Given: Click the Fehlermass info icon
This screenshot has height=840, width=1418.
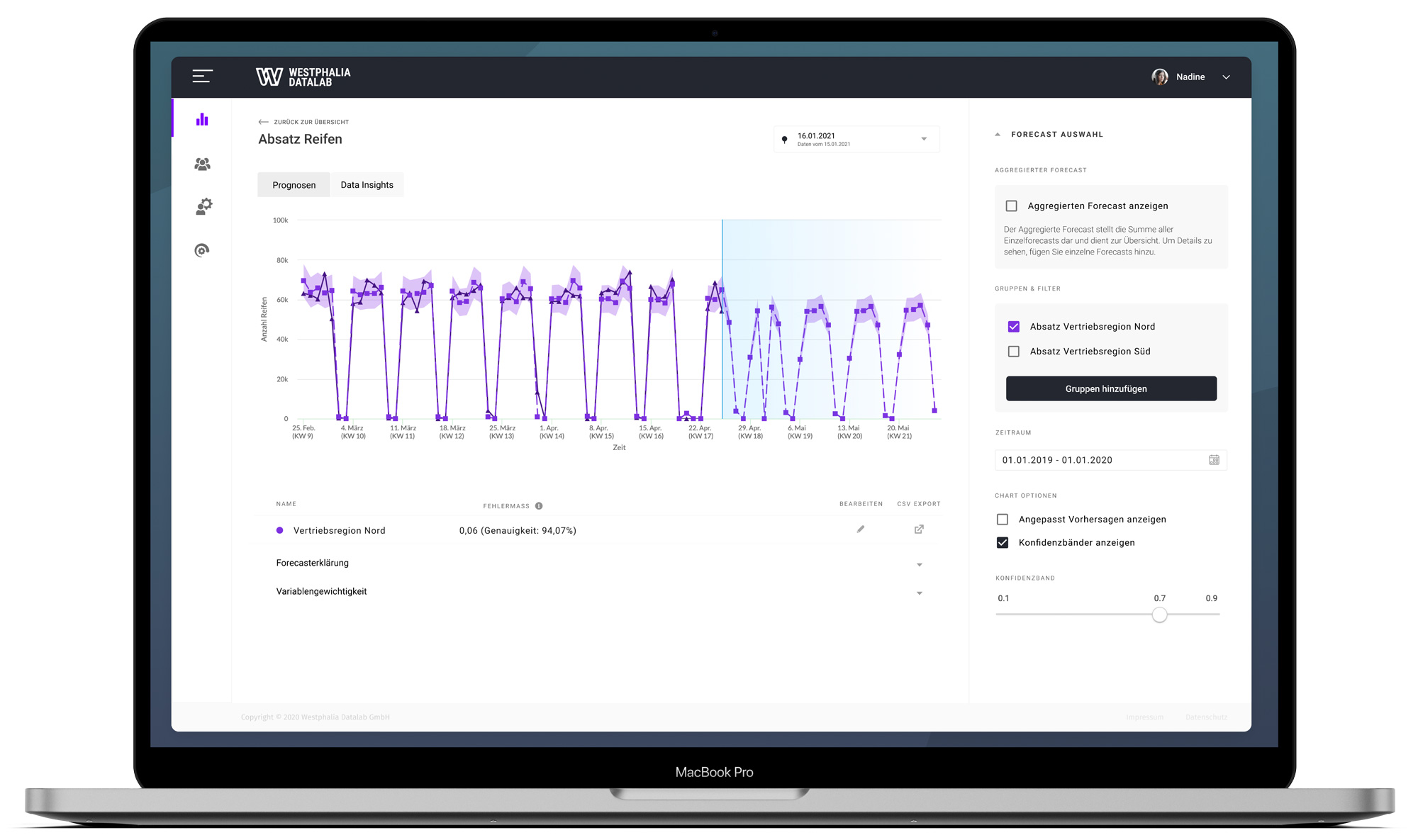Looking at the screenshot, I should point(539,506).
